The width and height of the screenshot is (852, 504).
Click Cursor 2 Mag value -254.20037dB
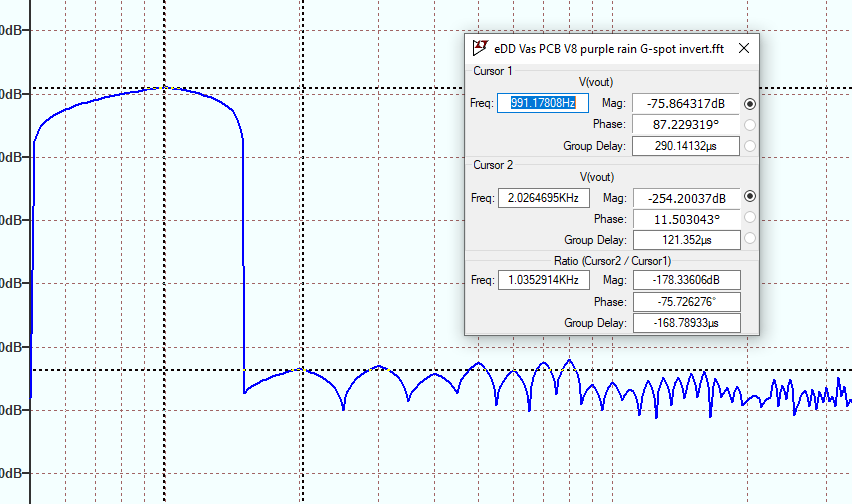tap(687, 198)
